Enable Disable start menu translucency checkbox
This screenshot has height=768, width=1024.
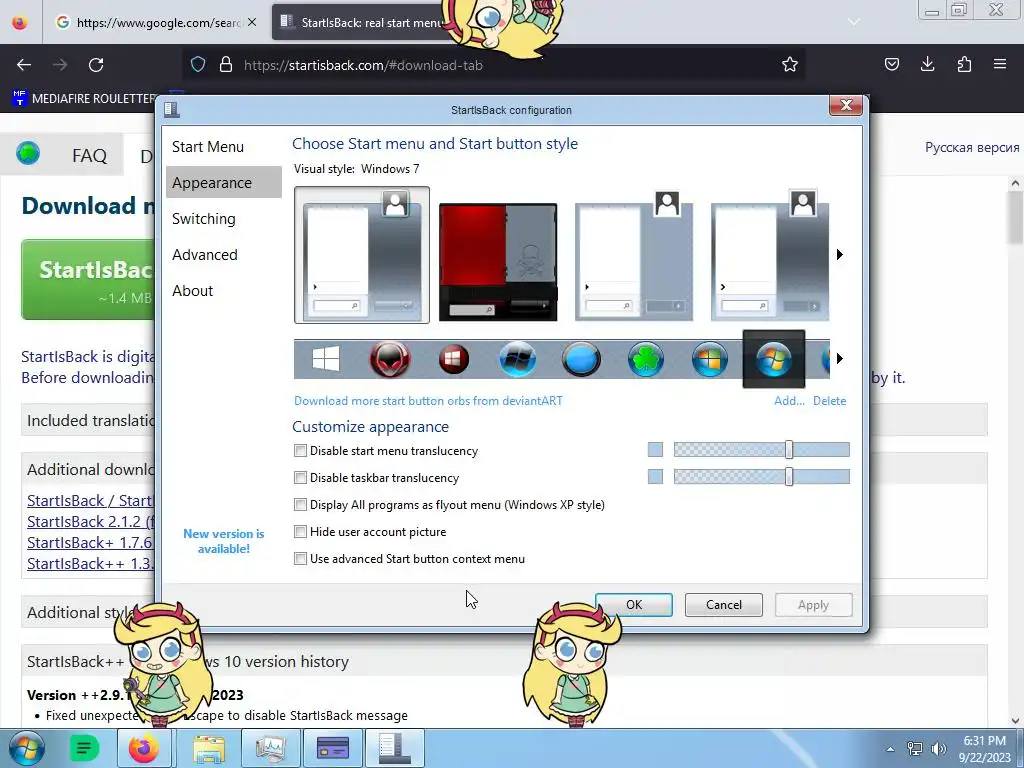click(x=300, y=451)
